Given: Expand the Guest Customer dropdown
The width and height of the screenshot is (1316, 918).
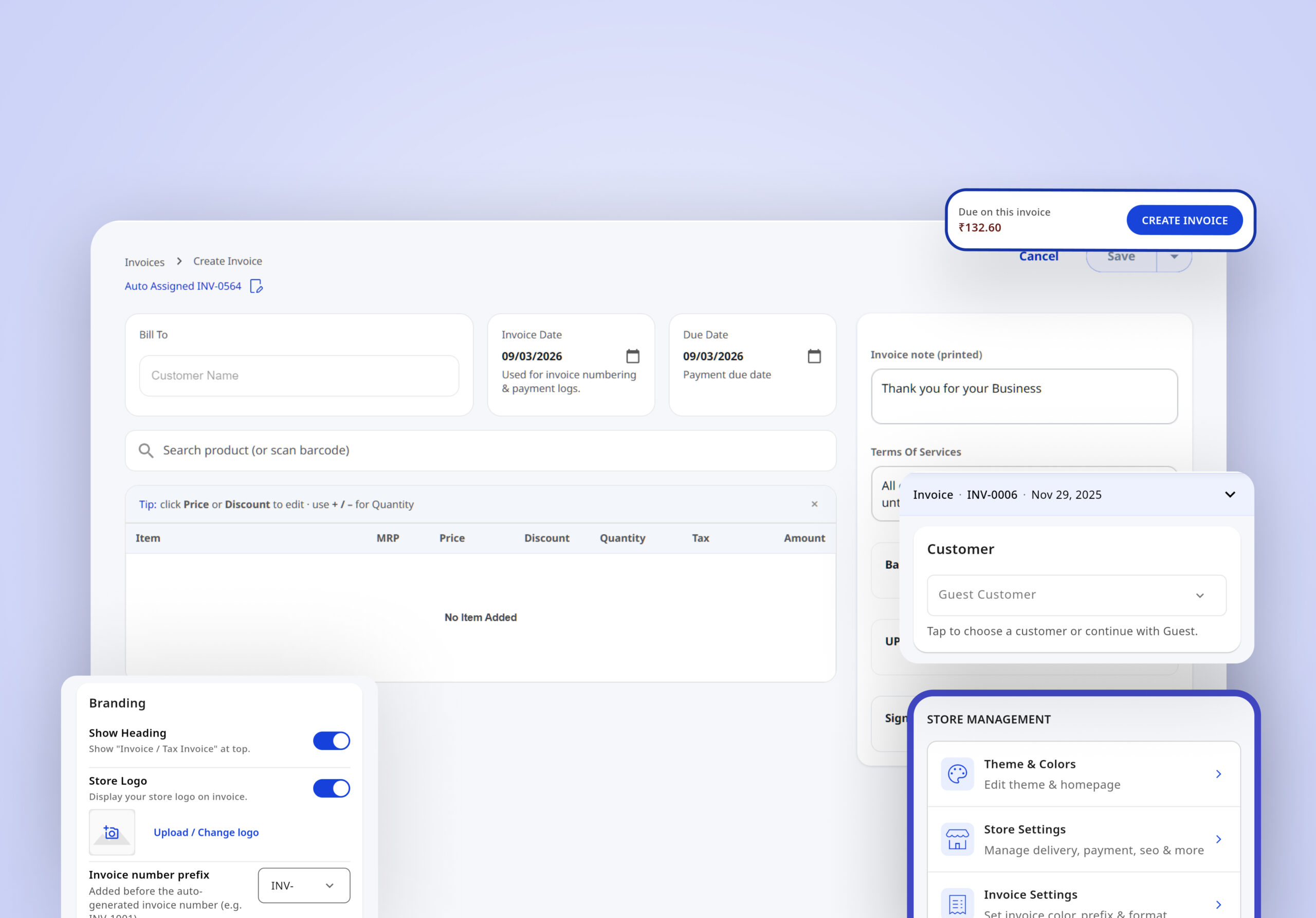Looking at the screenshot, I should pyautogui.click(x=1076, y=595).
